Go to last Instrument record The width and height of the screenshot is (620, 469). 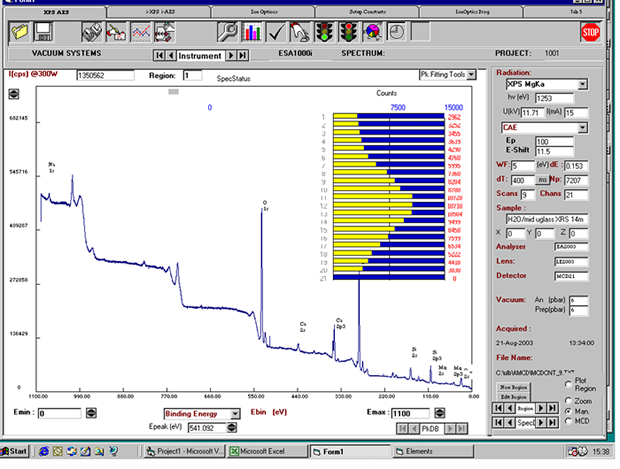point(243,55)
